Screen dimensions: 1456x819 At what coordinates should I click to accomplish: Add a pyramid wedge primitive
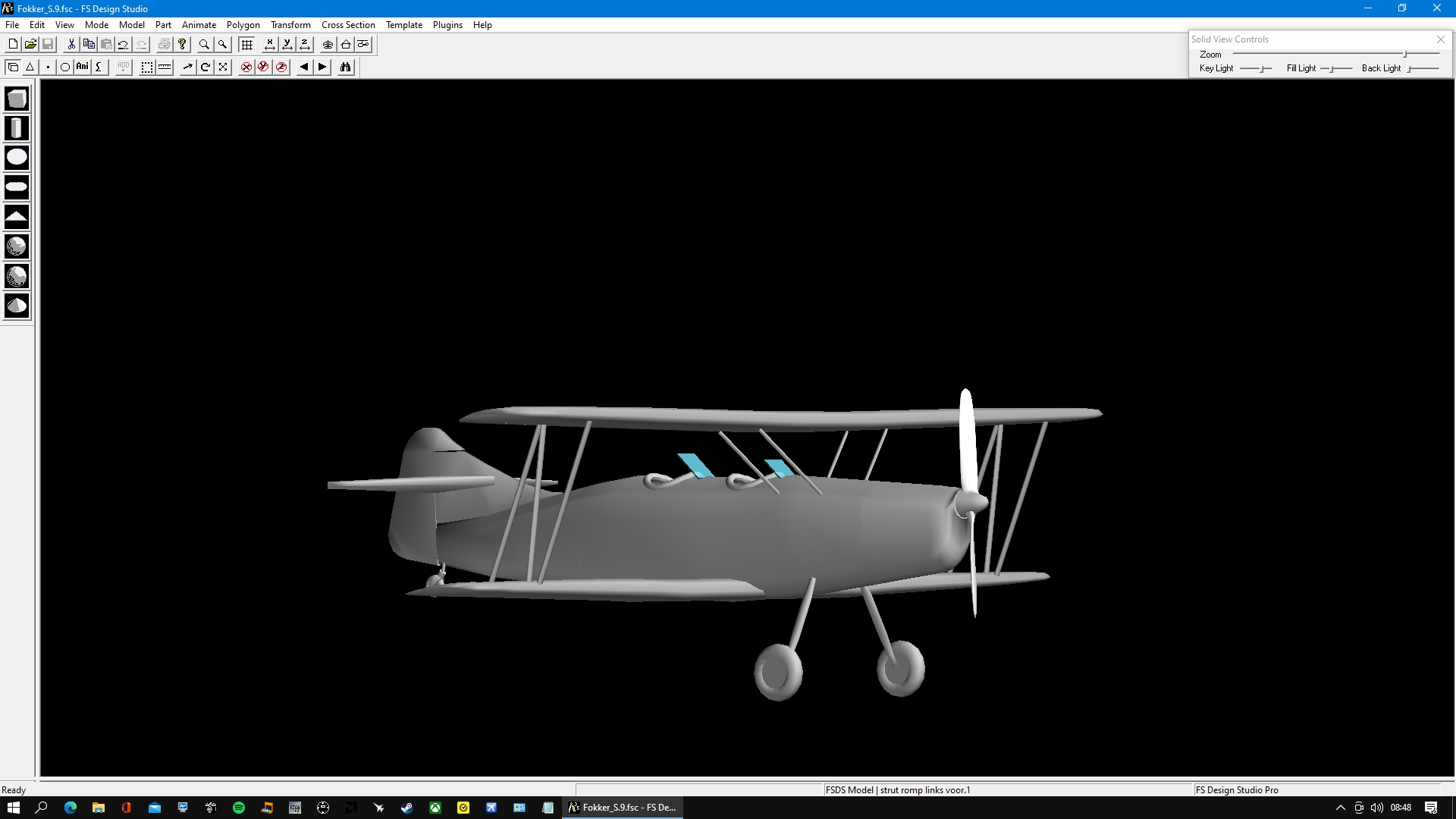[17, 217]
